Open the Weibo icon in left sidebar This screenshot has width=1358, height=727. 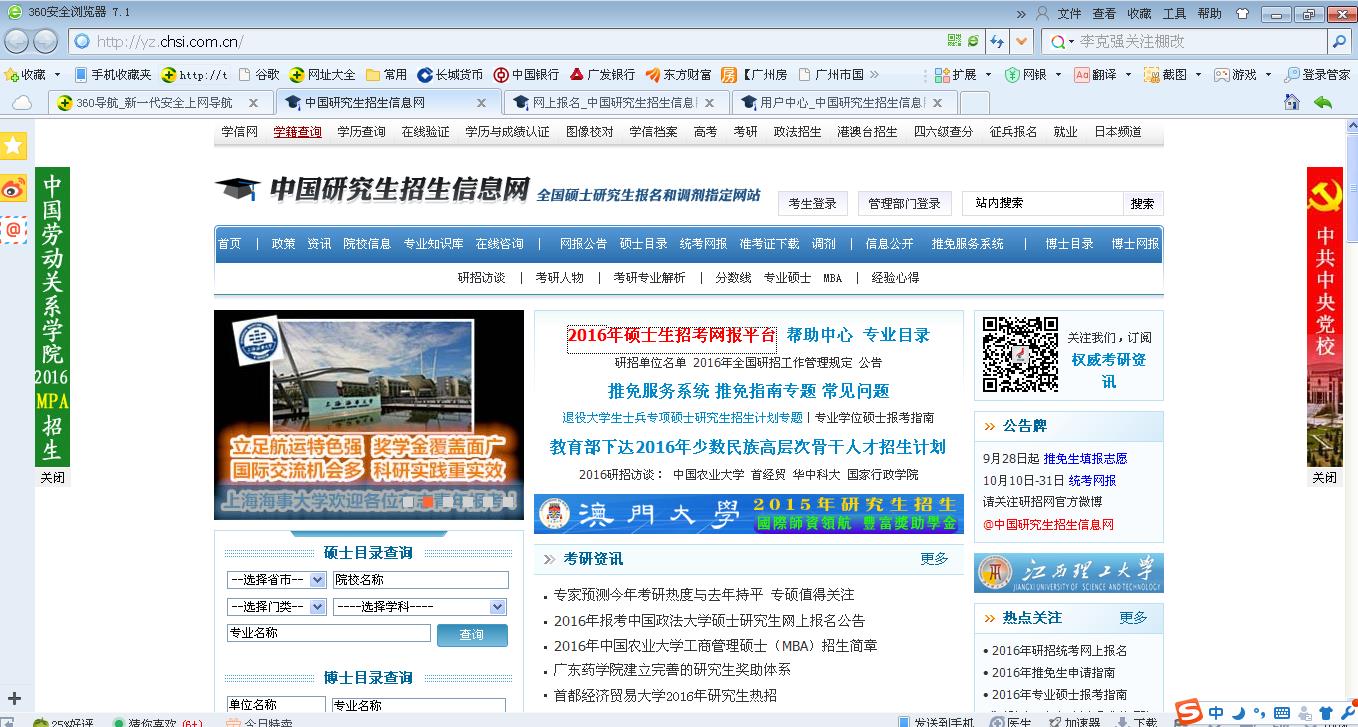[13, 188]
